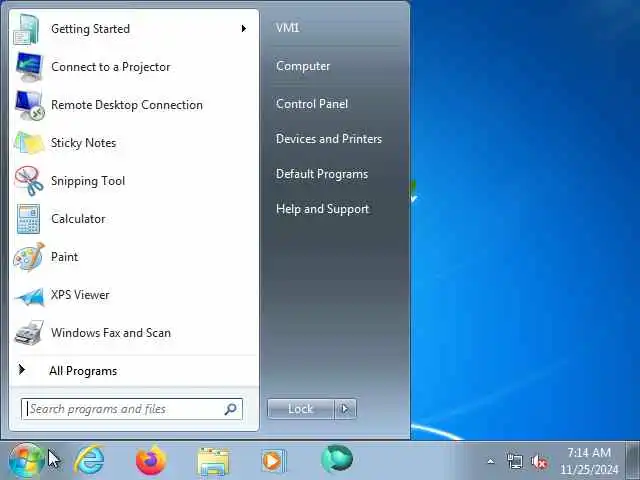Click the clock showing 7:14 AM
Viewport: 640px width, 480px height.
pos(589,453)
